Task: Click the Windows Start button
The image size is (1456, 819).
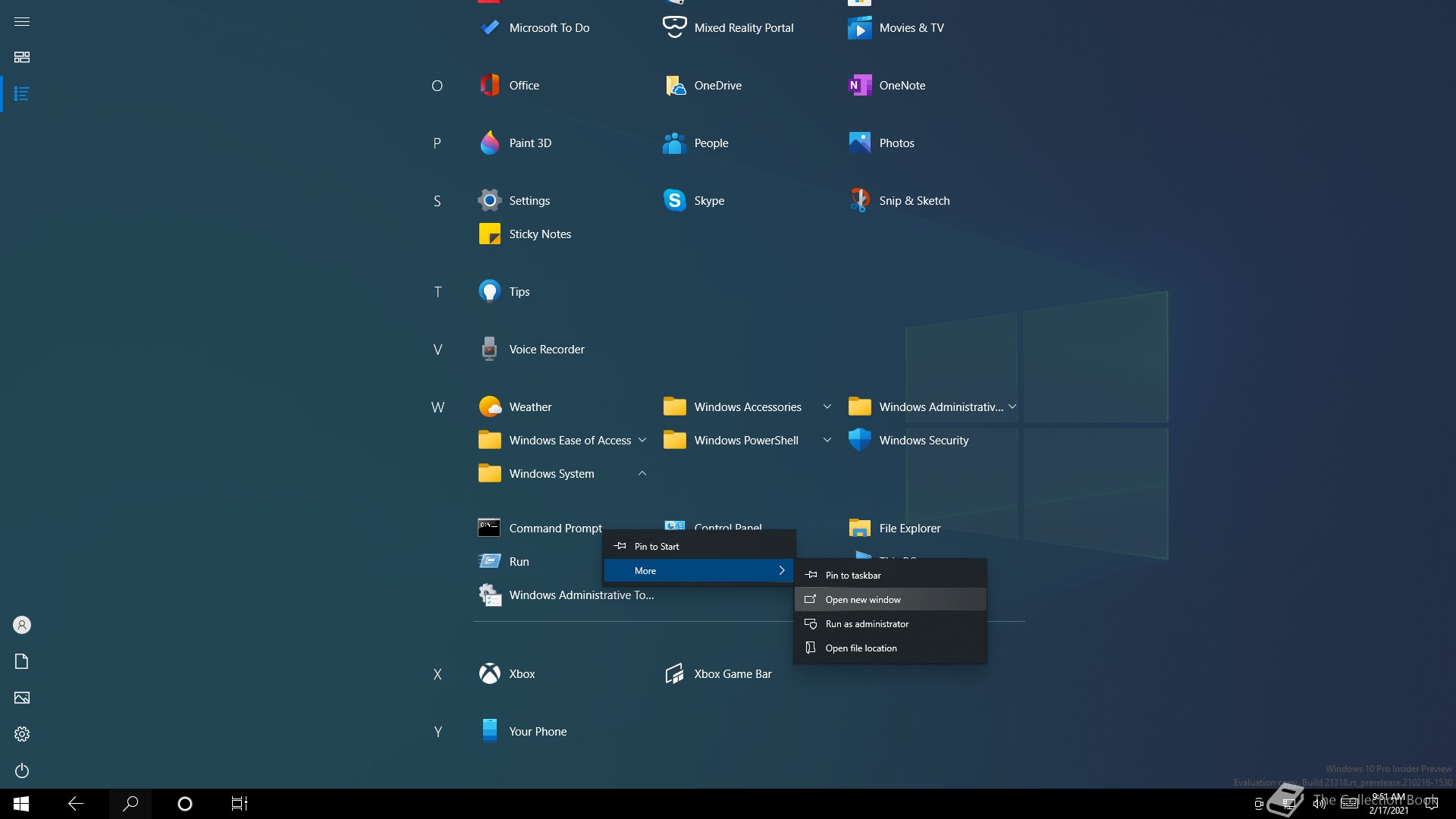Action: coord(21,804)
